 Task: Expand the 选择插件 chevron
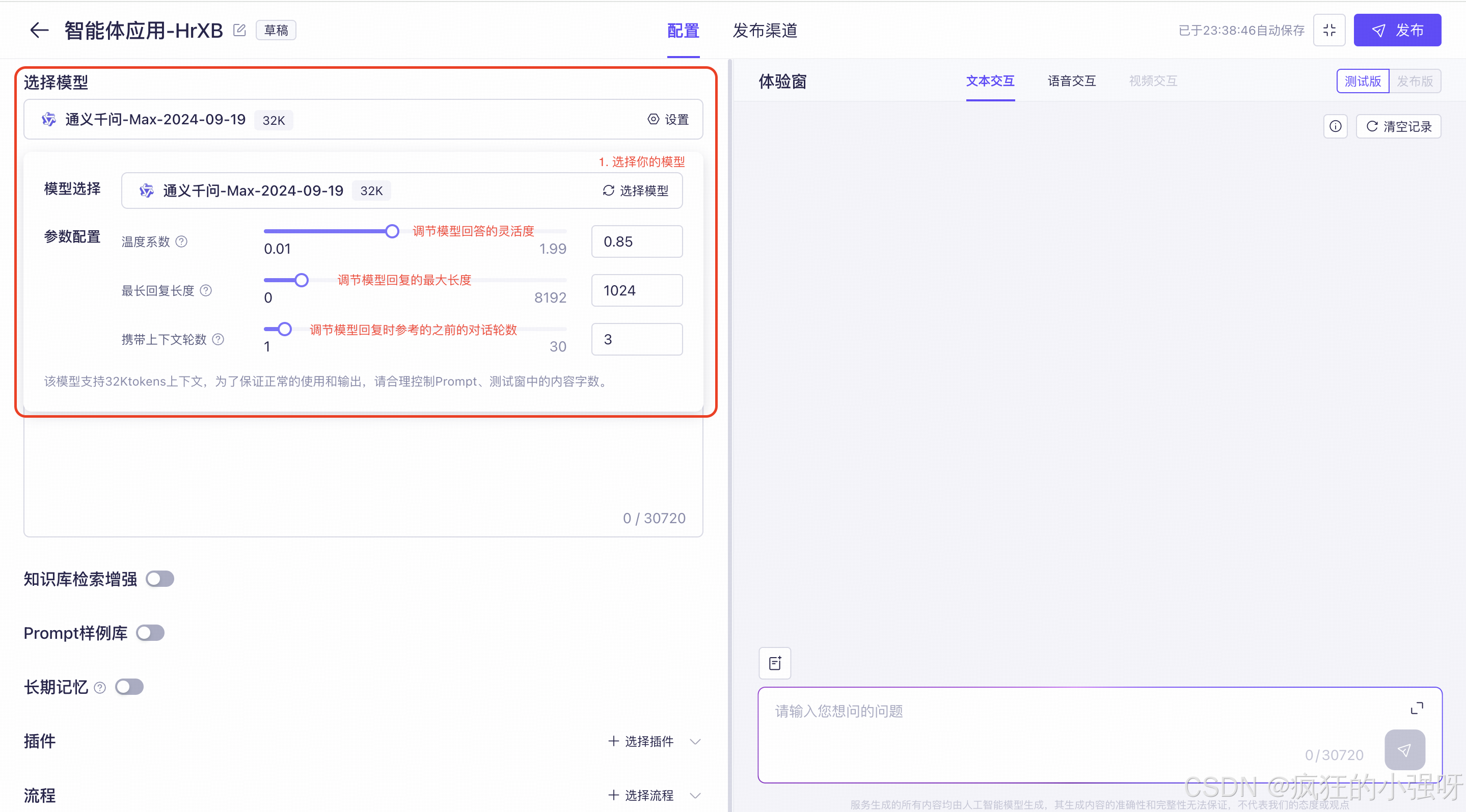pos(695,741)
